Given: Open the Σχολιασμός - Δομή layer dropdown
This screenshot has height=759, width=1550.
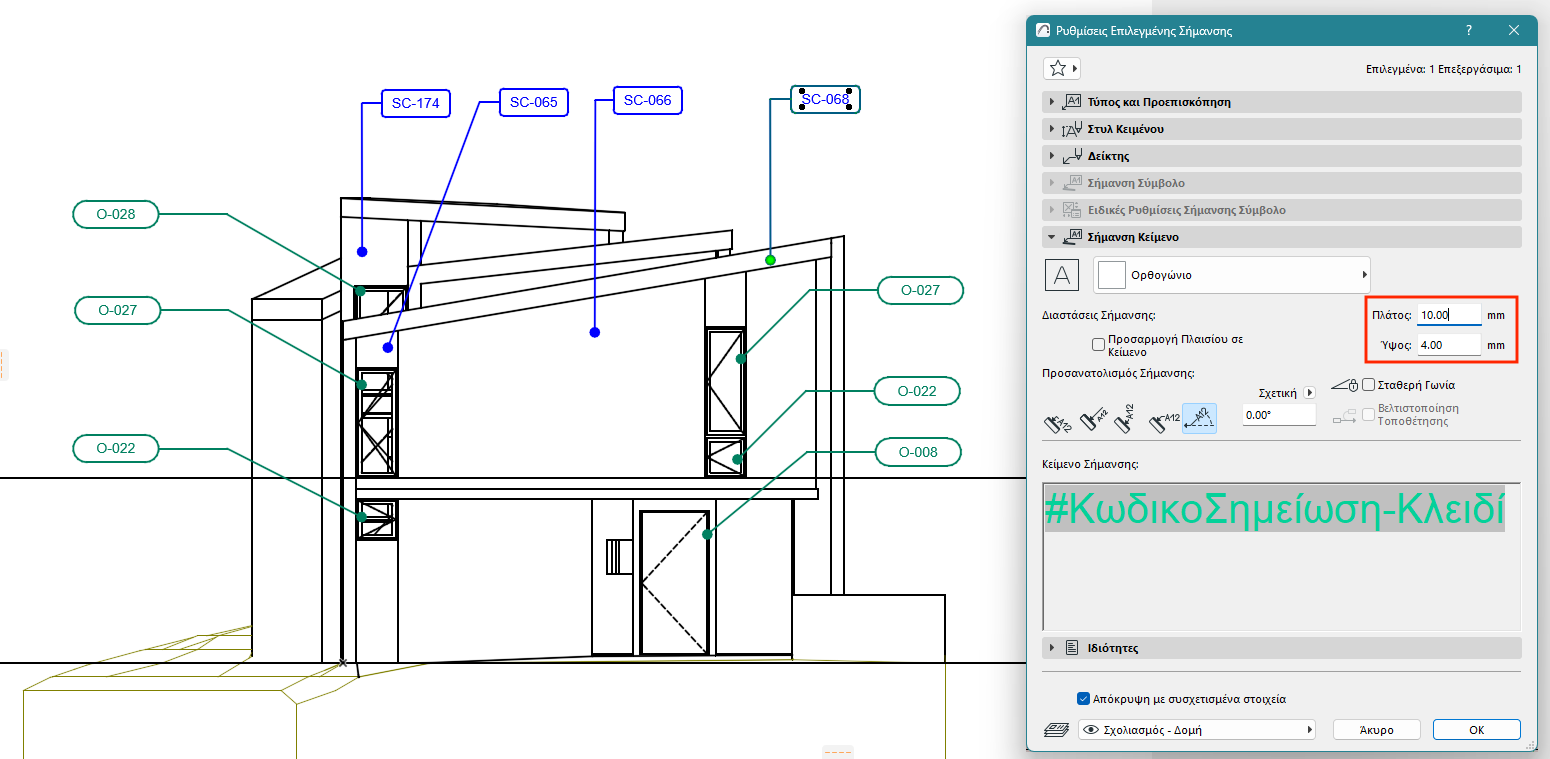Looking at the screenshot, I should 1197,730.
